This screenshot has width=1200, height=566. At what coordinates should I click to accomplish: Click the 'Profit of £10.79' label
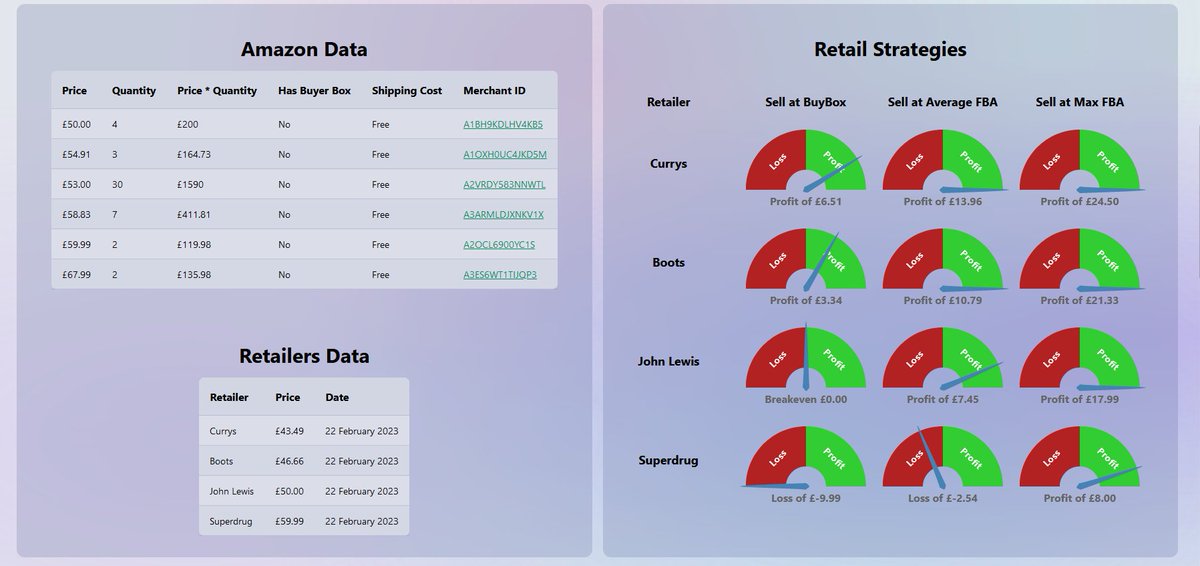coord(943,300)
